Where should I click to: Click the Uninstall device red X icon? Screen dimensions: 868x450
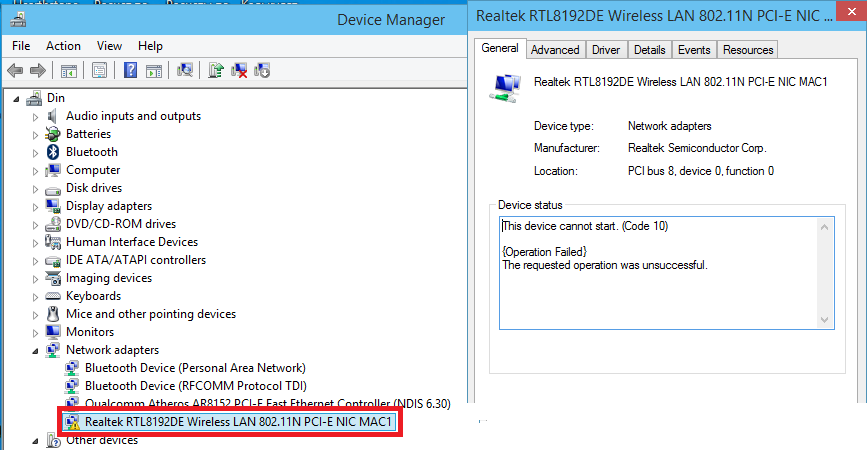(239, 70)
